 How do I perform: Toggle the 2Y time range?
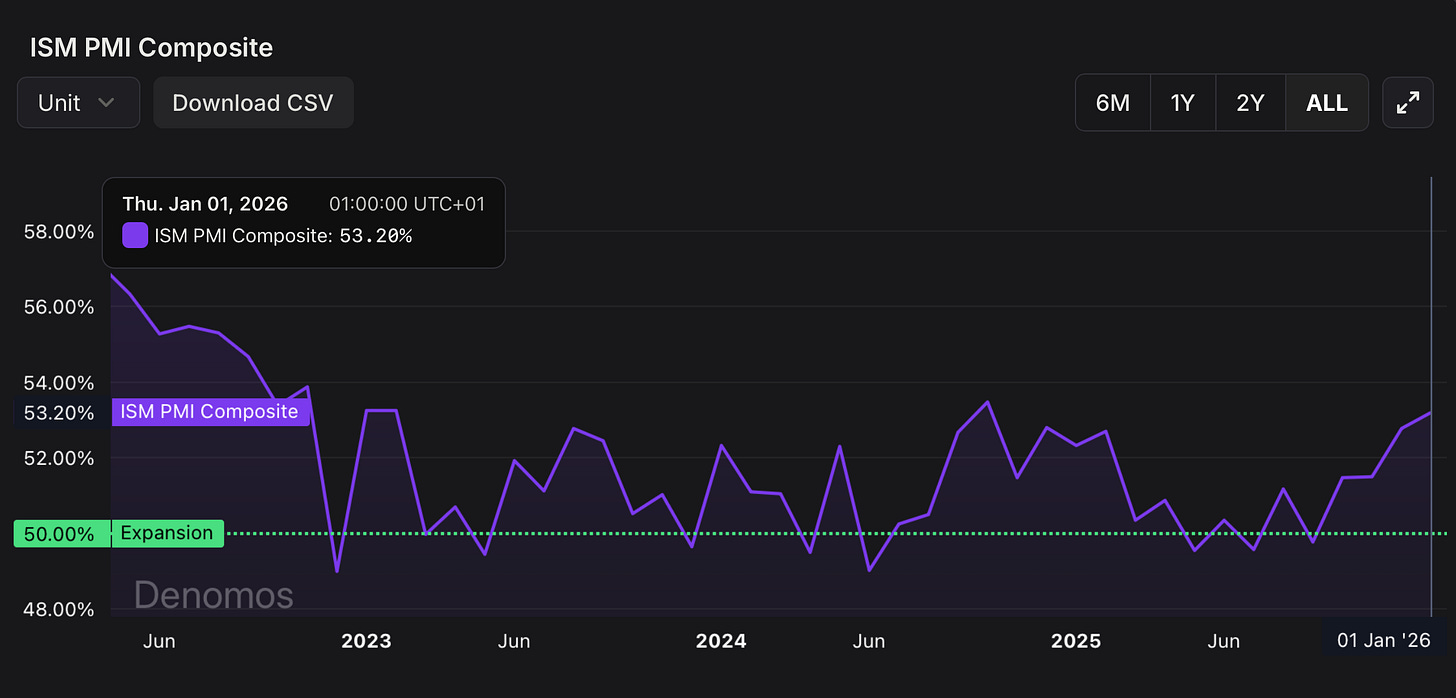click(x=1250, y=102)
